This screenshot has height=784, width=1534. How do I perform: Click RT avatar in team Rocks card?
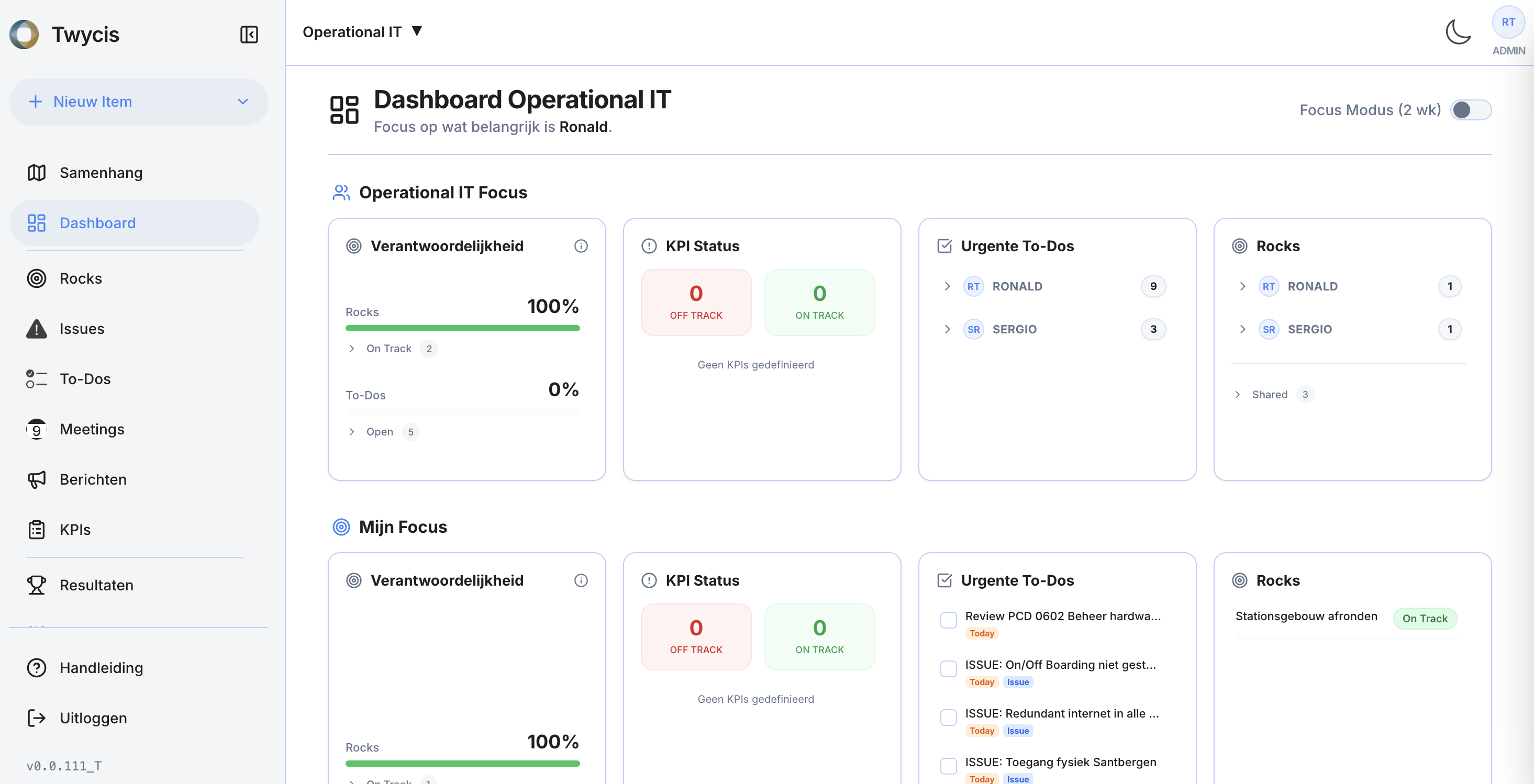pos(1269,286)
